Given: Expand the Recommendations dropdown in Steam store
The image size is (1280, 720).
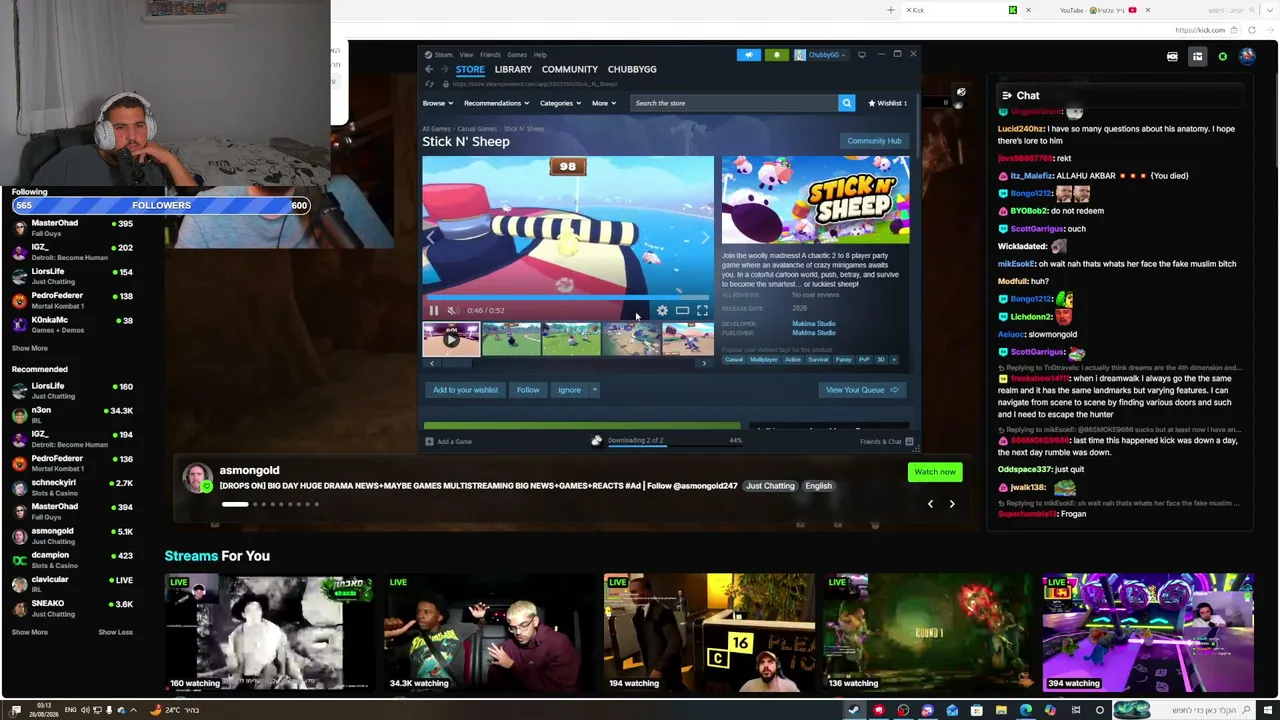Looking at the screenshot, I should pyautogui.click(x=496, y=103).
